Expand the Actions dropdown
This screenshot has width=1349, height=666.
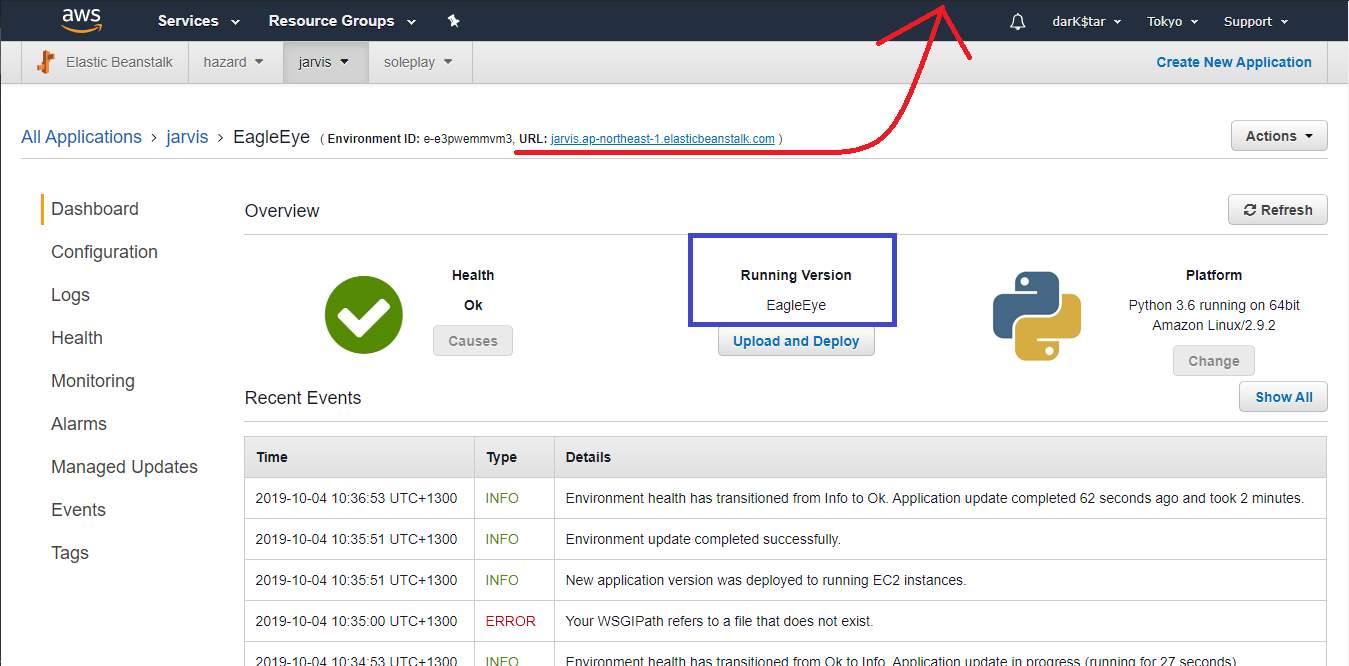1279,136
